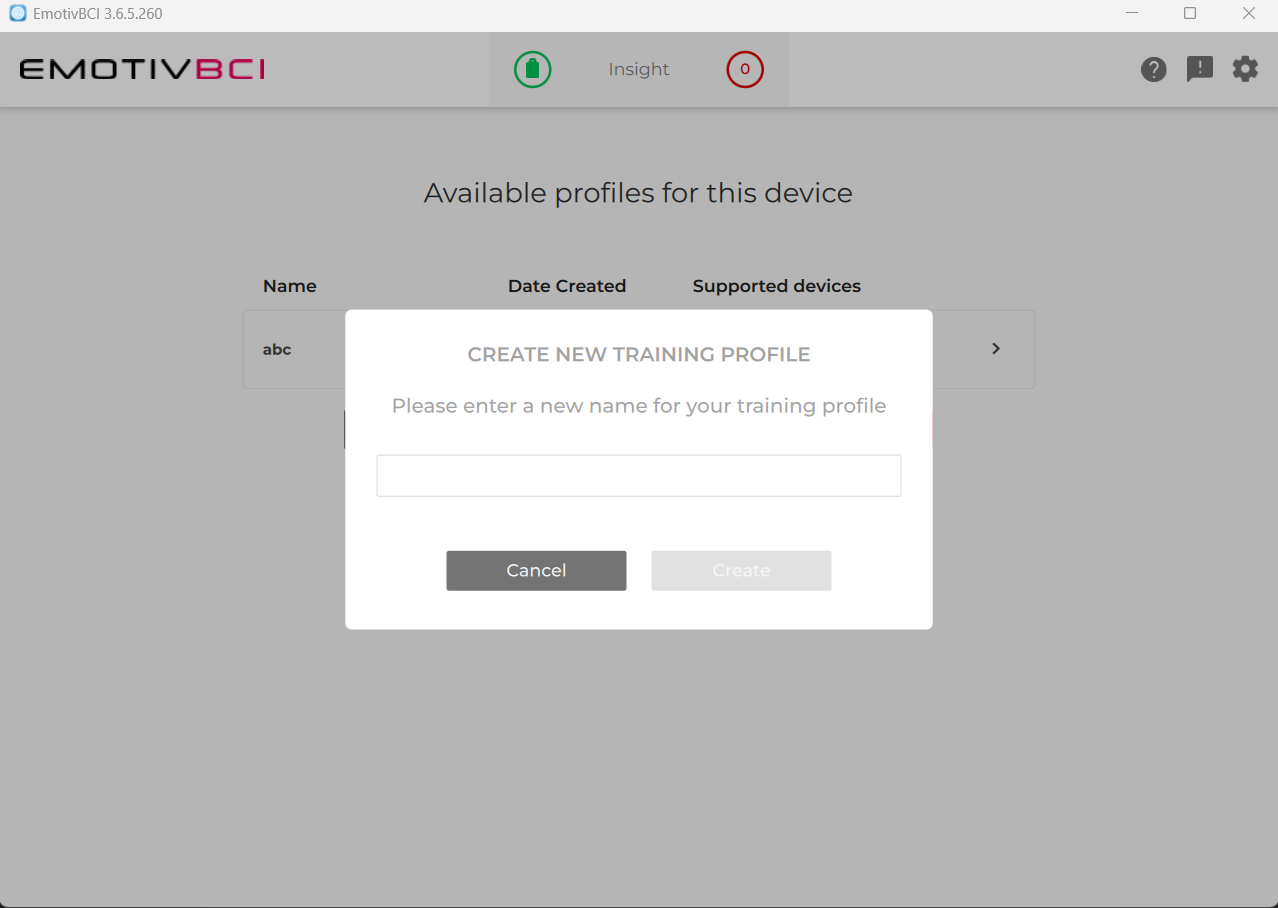
Task: Select the Insight device label
Action: [638, 69]
